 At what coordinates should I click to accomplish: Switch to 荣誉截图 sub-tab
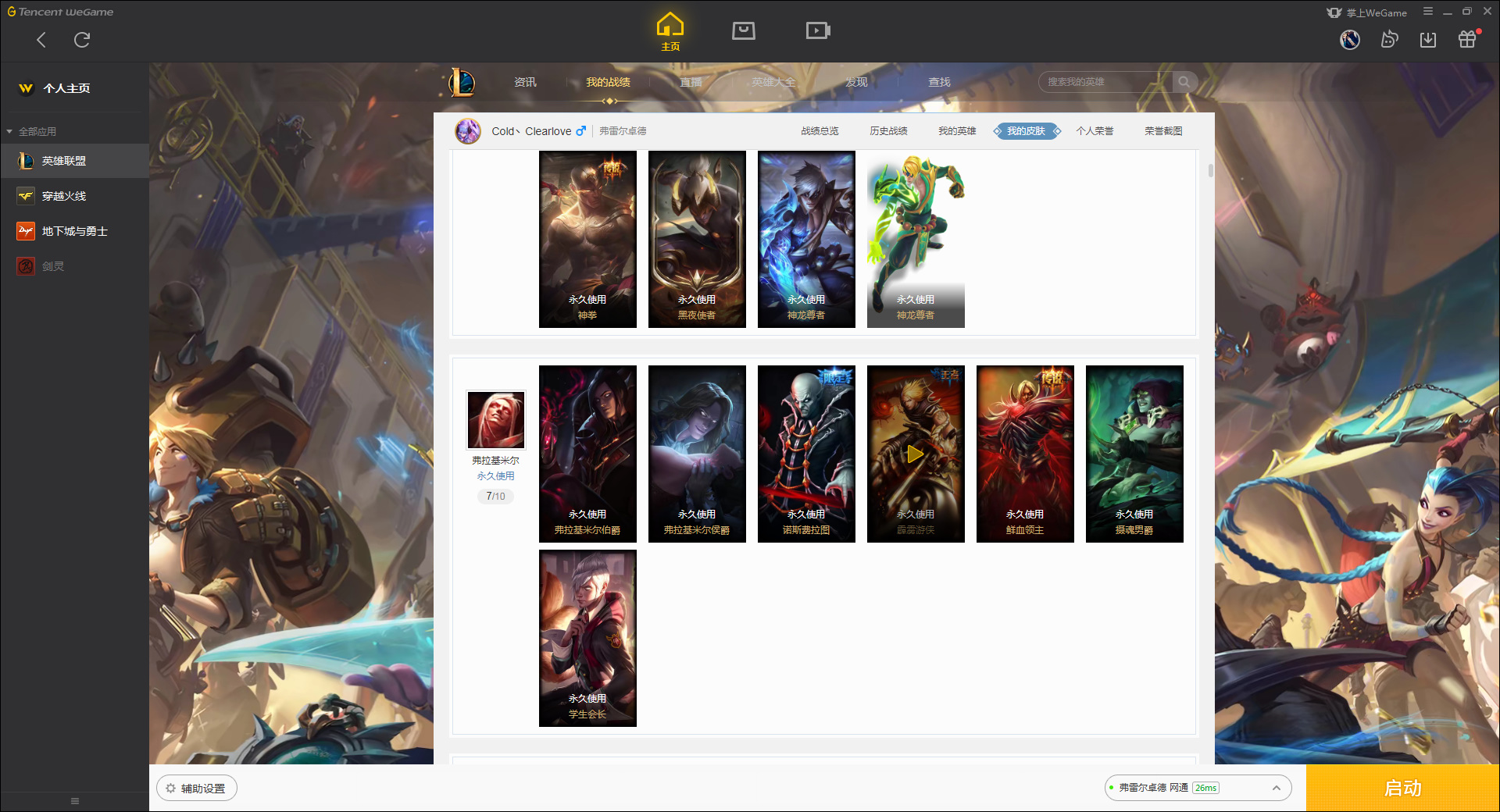point(1163,131)
